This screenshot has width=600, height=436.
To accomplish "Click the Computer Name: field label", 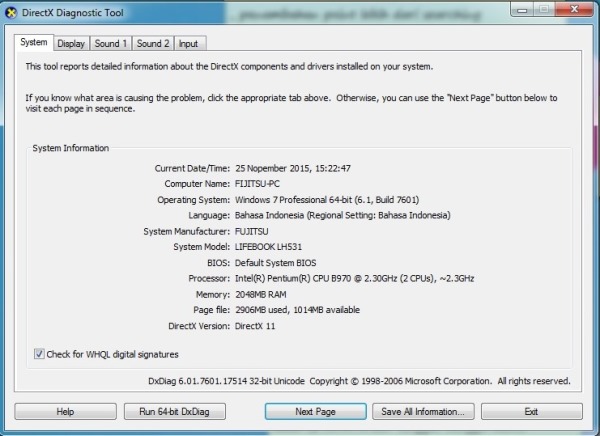I will (197, 184).
